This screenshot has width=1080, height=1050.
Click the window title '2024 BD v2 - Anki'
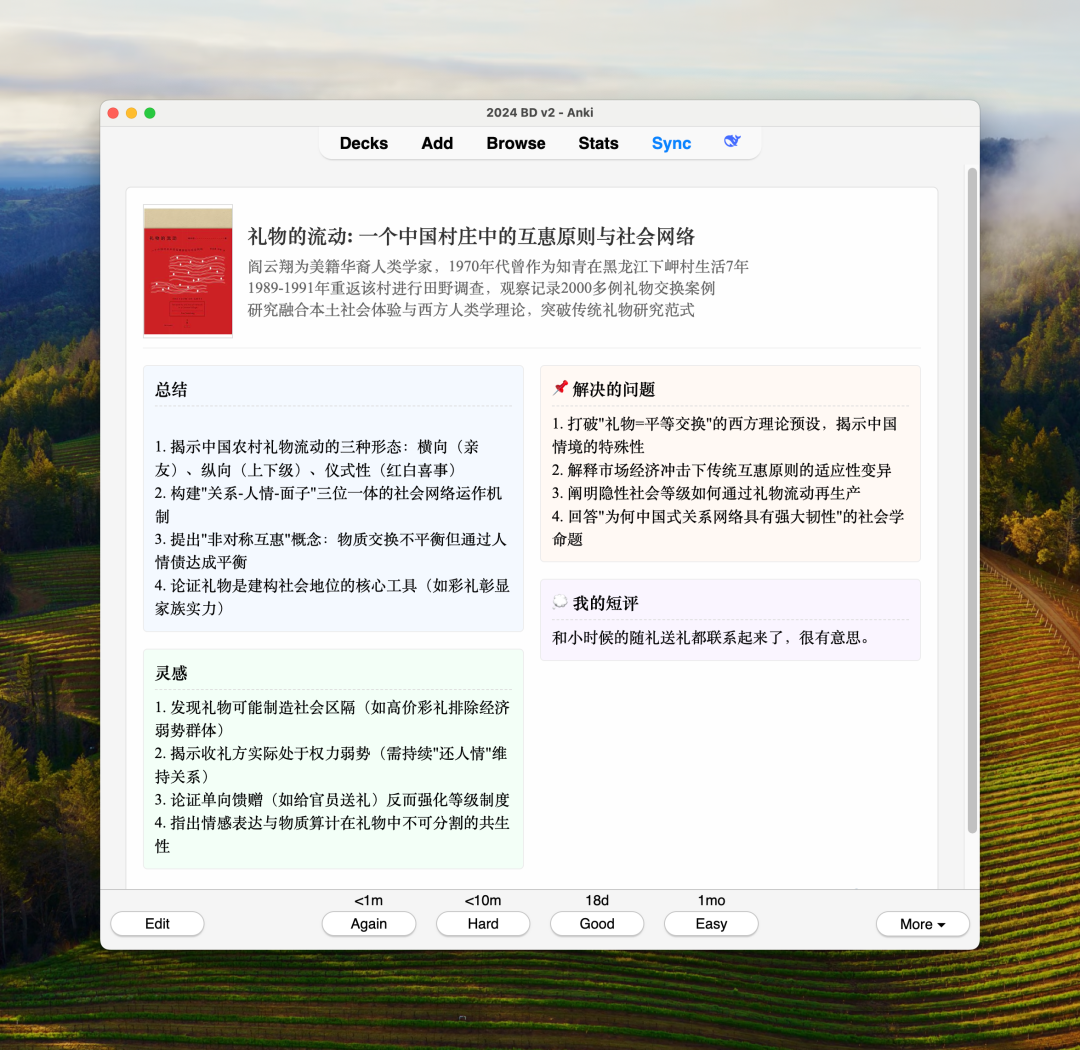540,113
